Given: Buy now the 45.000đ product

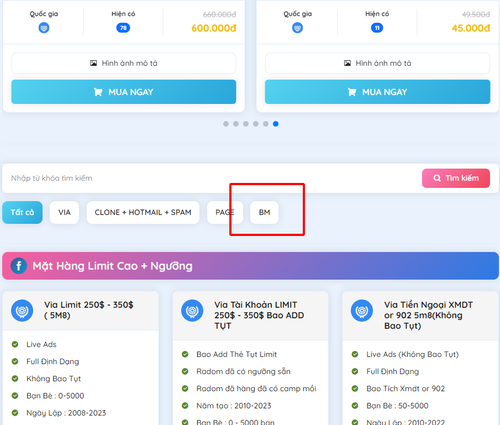Looking at the screenshot, I should coord(377,92).
